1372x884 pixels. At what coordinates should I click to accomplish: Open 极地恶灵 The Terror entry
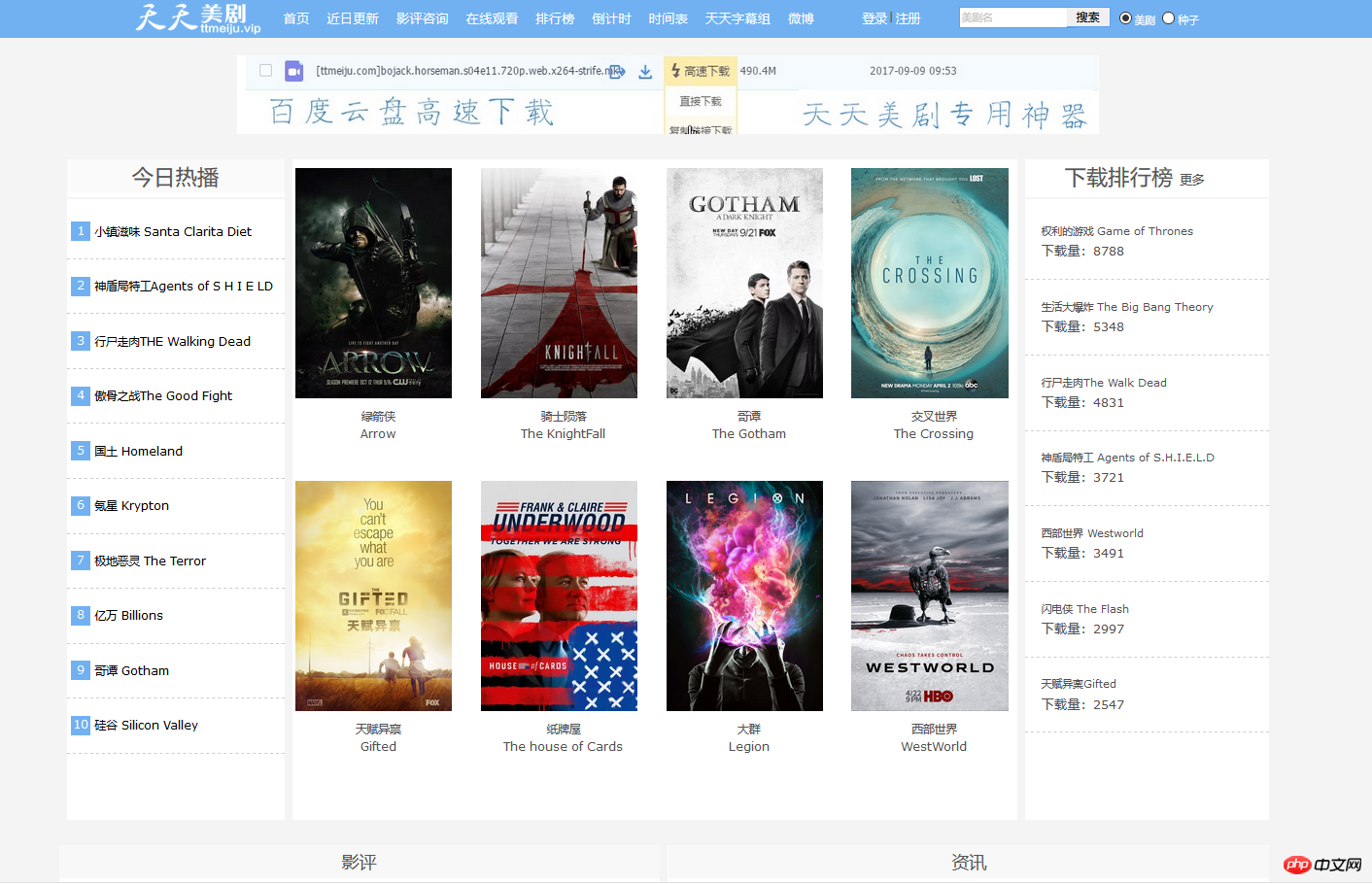click(x=150, y=561)
